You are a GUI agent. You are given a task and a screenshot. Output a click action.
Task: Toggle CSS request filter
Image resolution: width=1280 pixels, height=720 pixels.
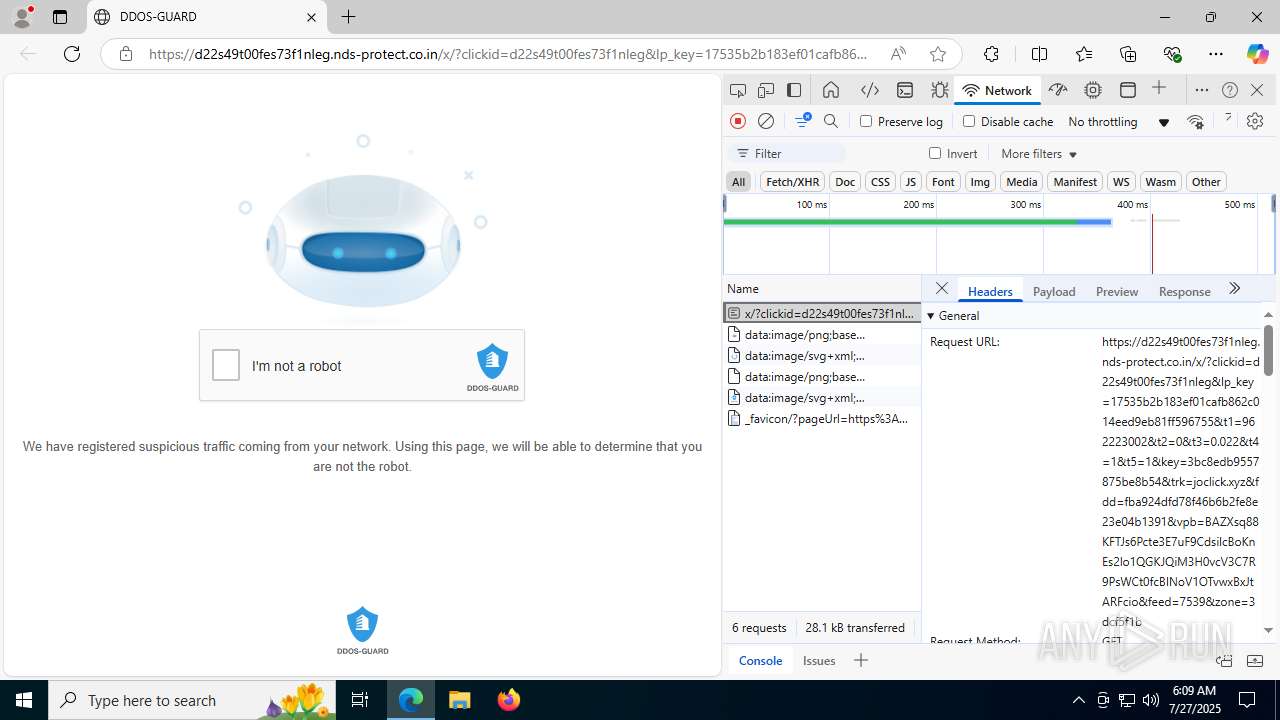[x=880, y=181]
